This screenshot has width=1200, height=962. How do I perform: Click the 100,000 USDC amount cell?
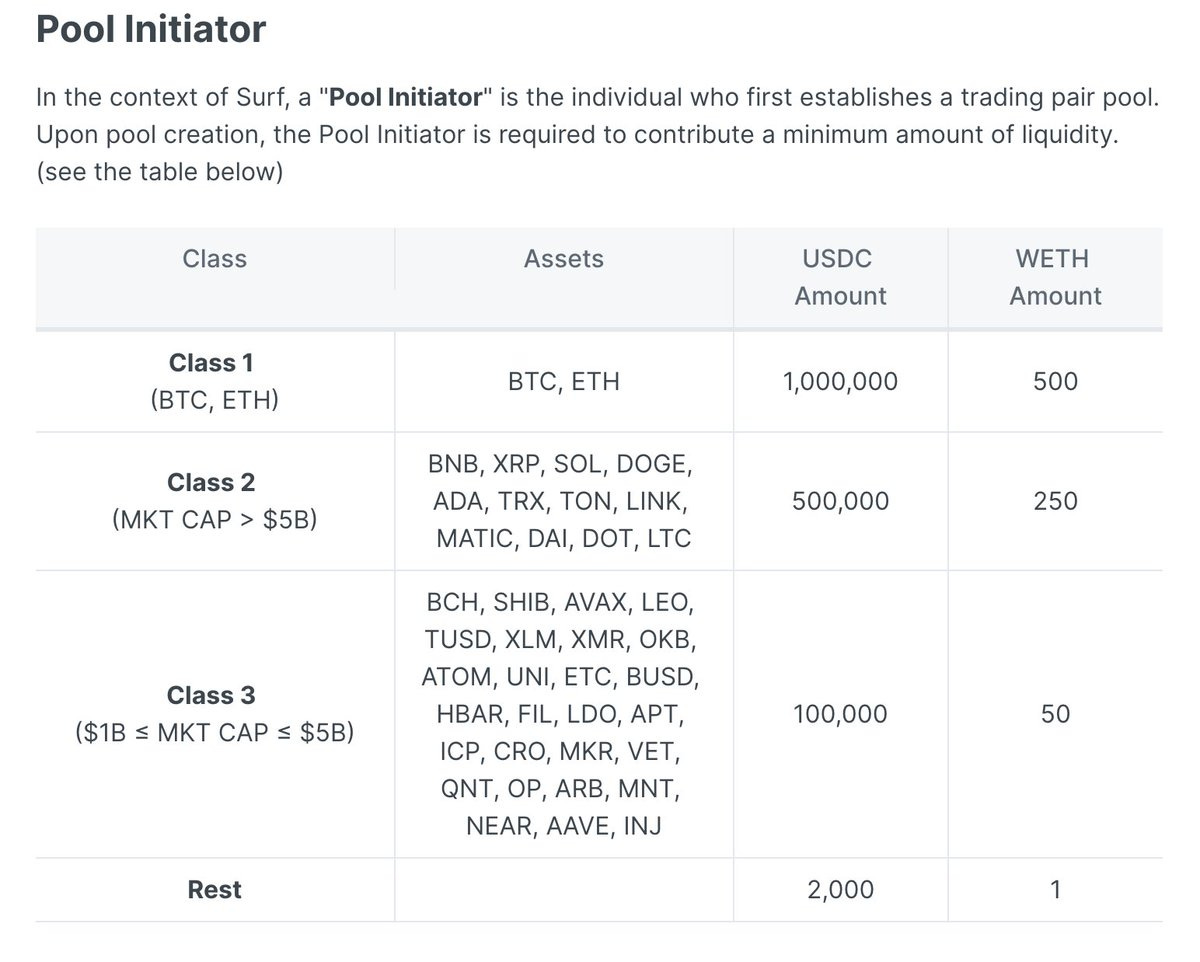coord(840,714)
